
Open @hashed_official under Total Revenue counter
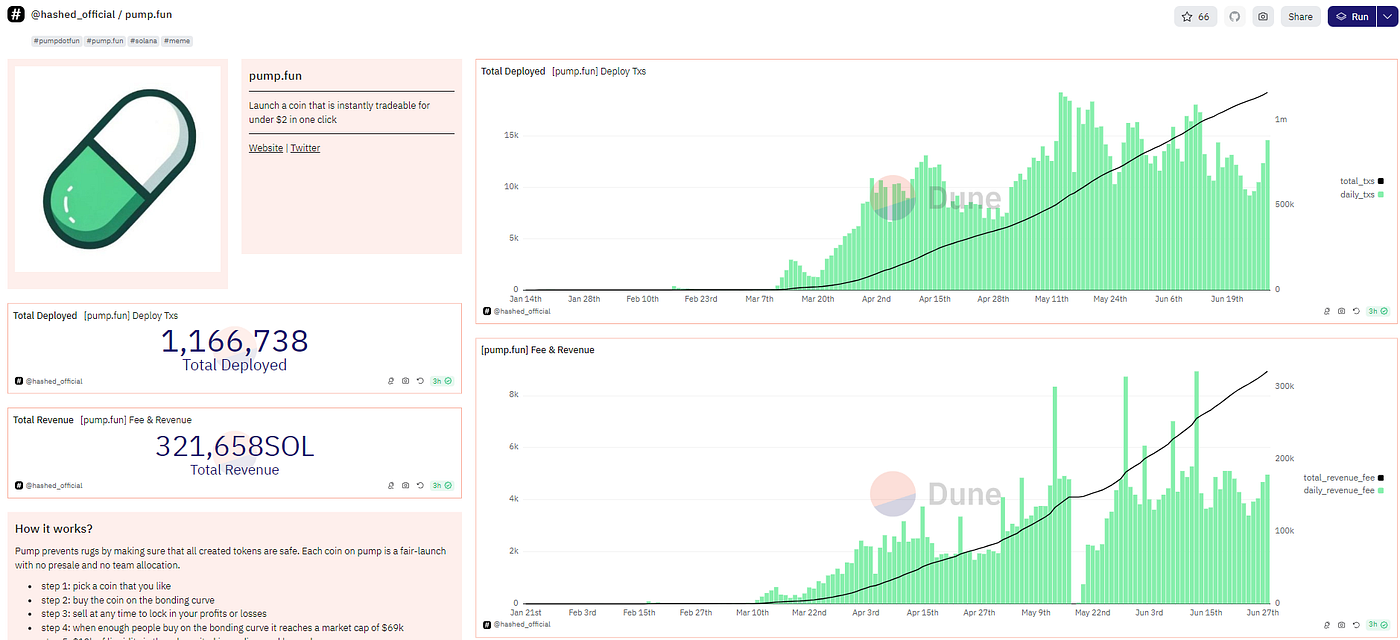click(x=54, y=486)
